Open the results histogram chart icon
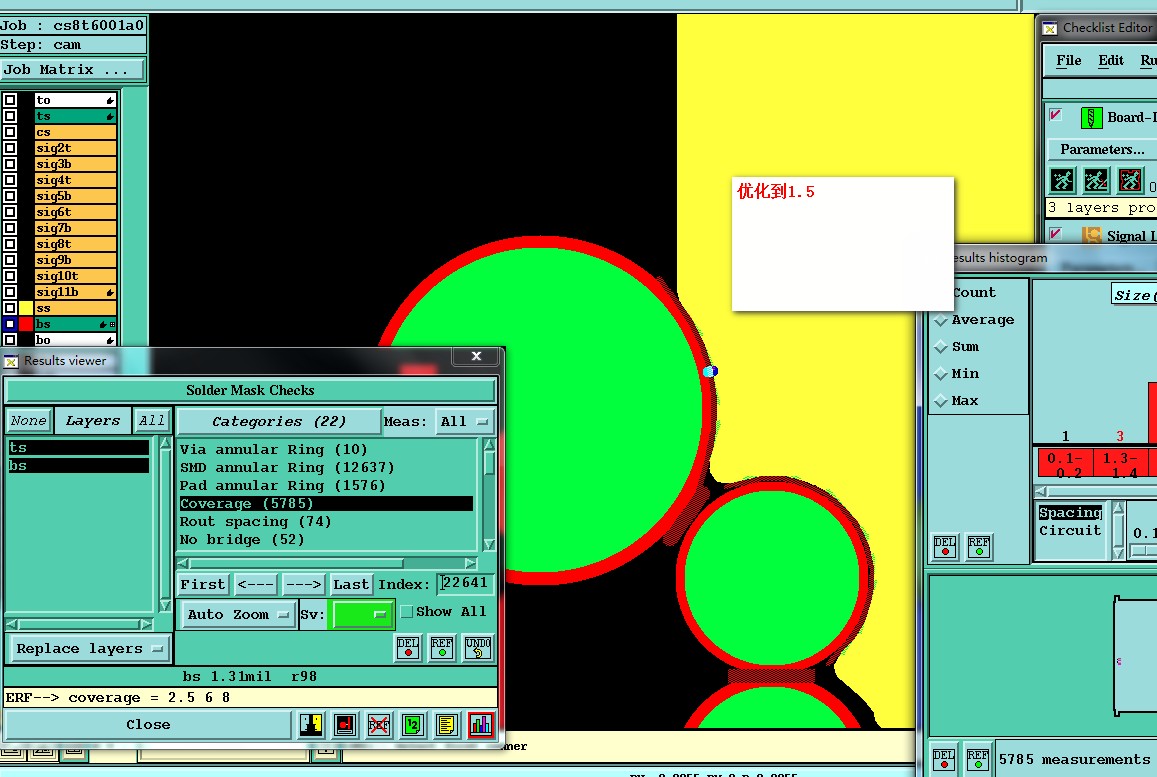This screenshot has width=1157, height=777. (x=481, y=725)
